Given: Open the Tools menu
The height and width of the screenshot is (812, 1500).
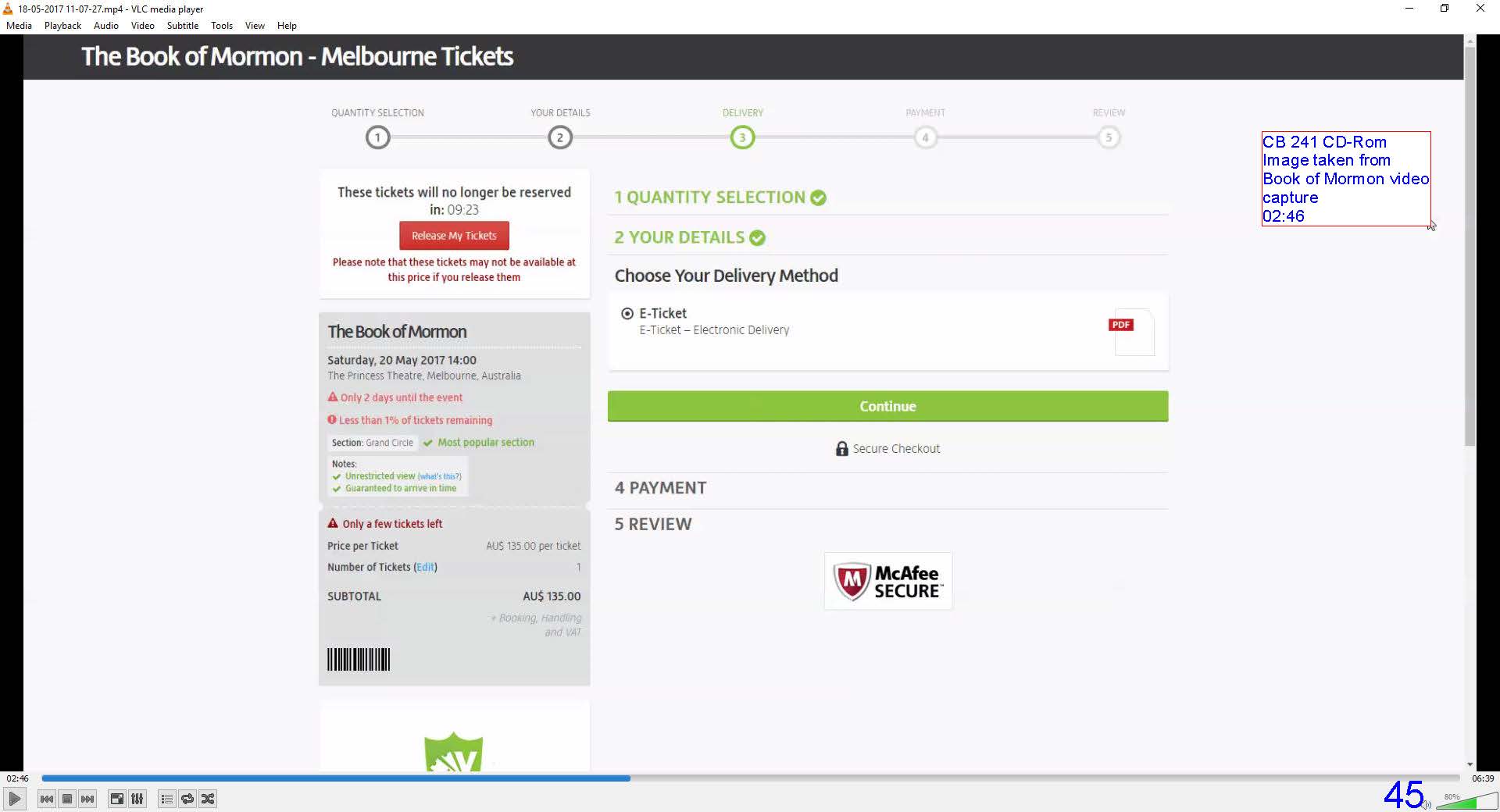Looking at the screenshot, I should [x=222, y=25].
